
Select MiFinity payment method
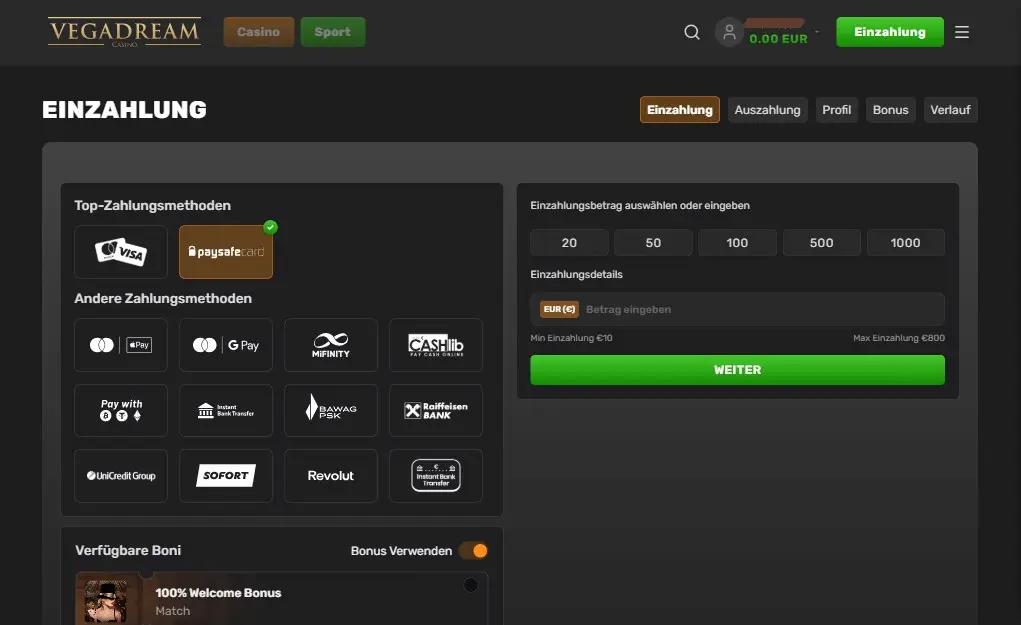pos(331,345)
